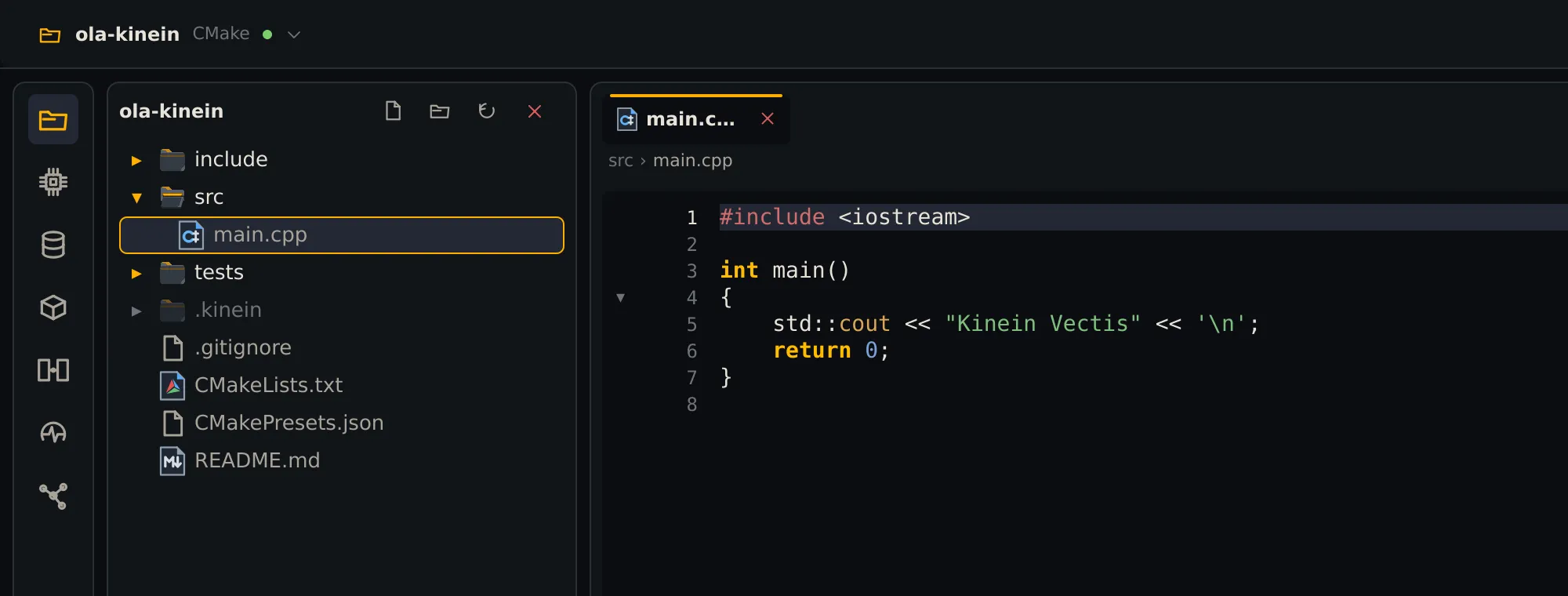Screen dimensions: 1568x596
Task: Open CMakePresets.json from the file tree
Action: [x=342, y=423]
